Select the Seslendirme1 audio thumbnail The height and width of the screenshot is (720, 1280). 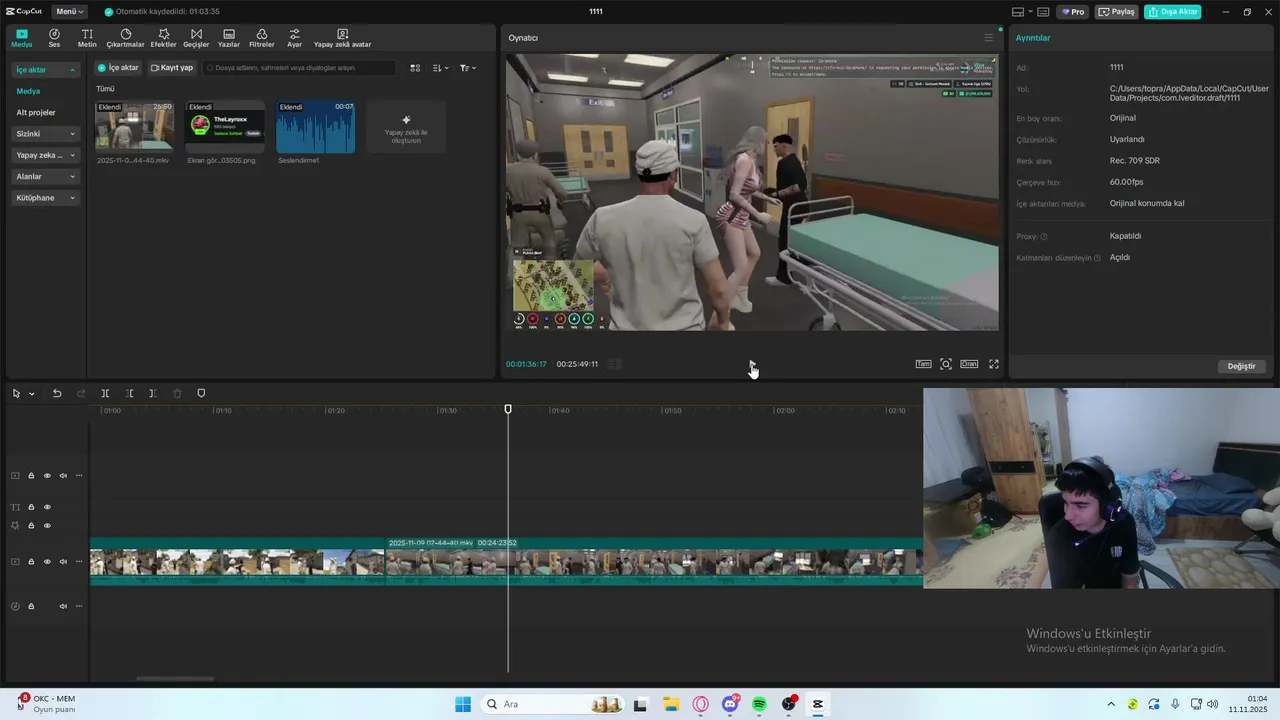coord(315,126)
